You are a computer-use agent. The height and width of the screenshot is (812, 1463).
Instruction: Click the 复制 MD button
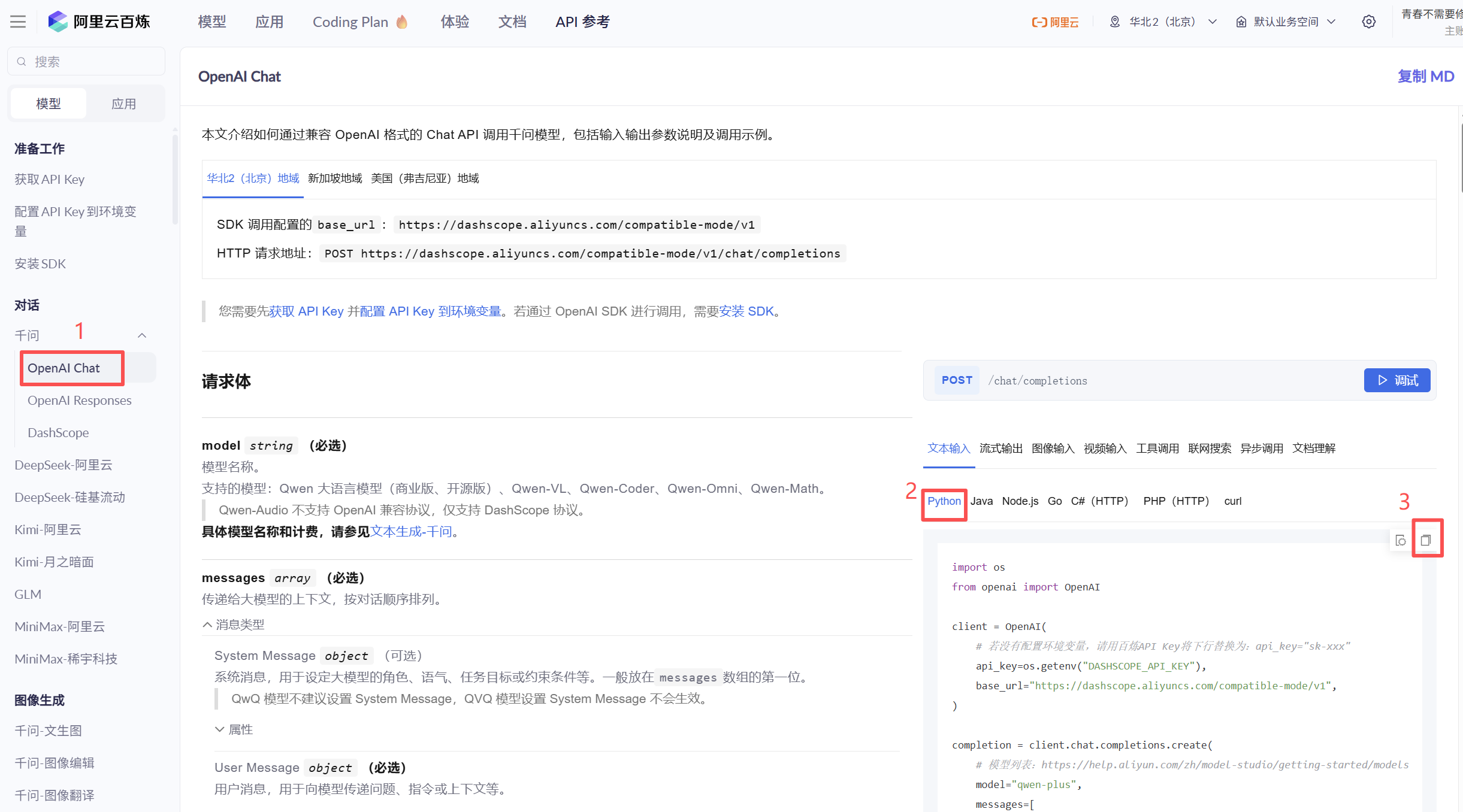coord(1426,77)
